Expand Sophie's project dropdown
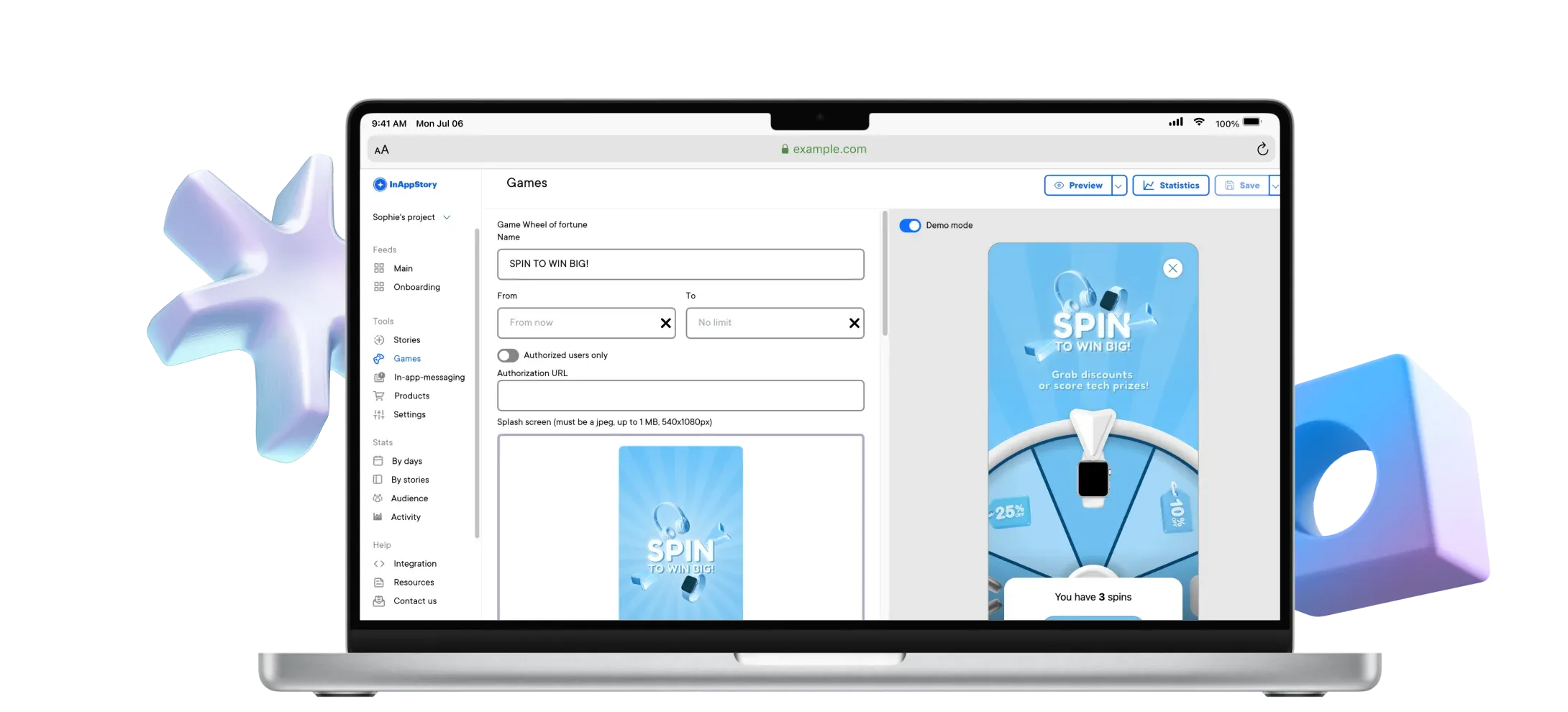1568x712 pixels. pos(447,217)
